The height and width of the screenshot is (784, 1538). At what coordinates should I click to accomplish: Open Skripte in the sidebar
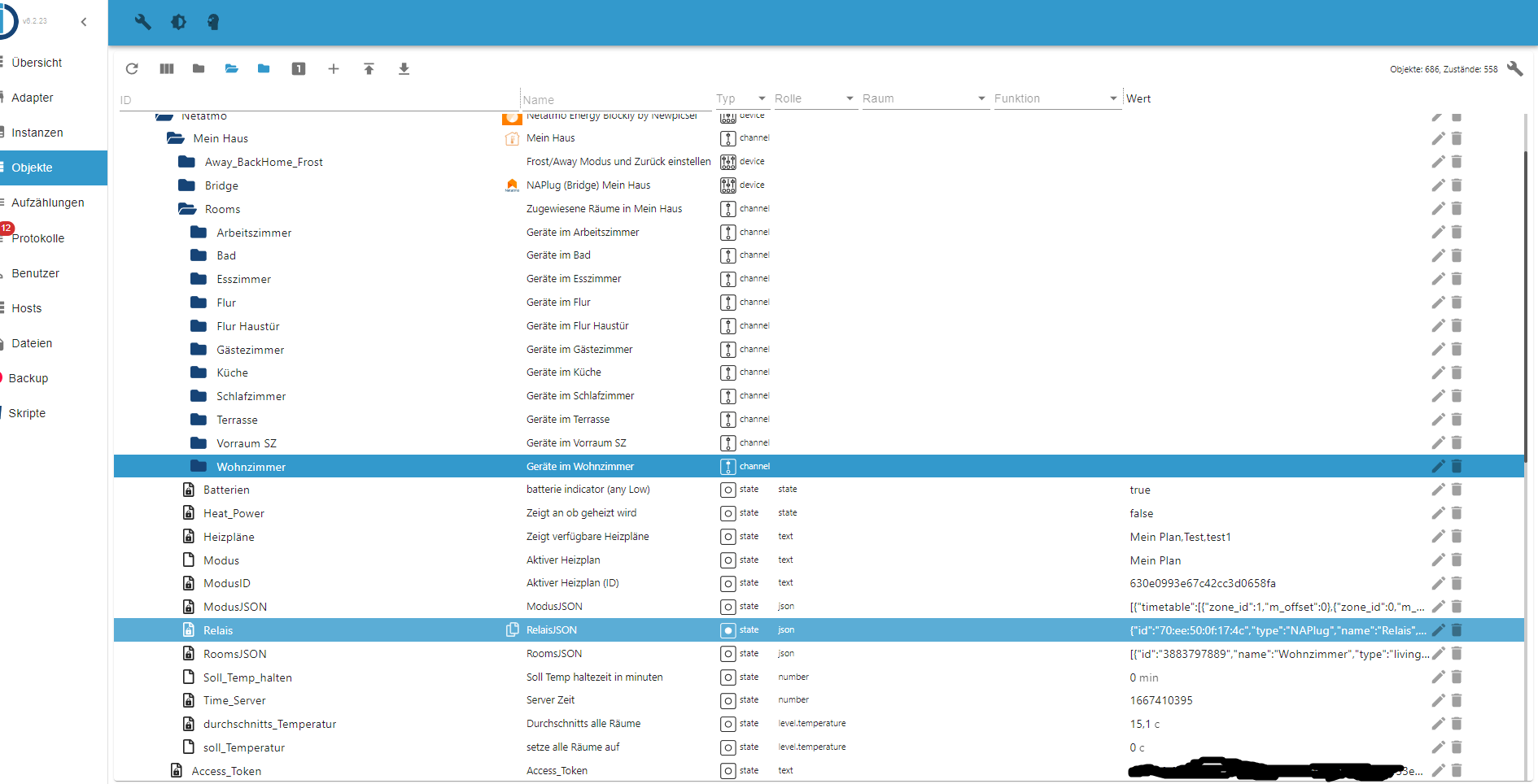tap(54, 413)
